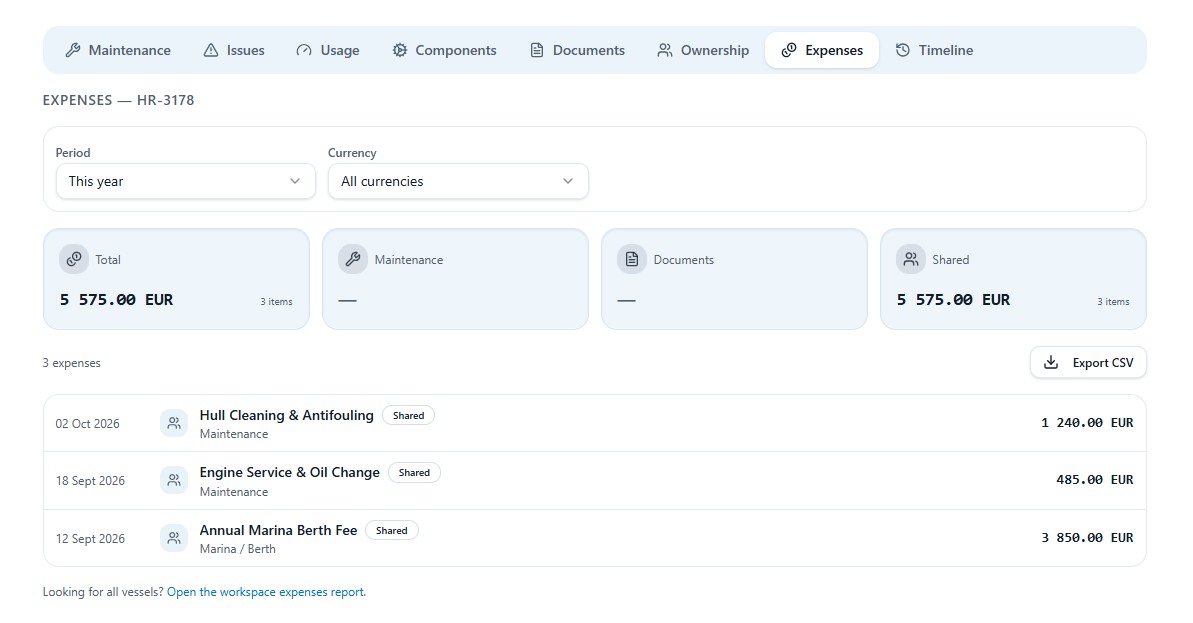Click the gauge icon in Usage tab

click(x=304, y=50)
